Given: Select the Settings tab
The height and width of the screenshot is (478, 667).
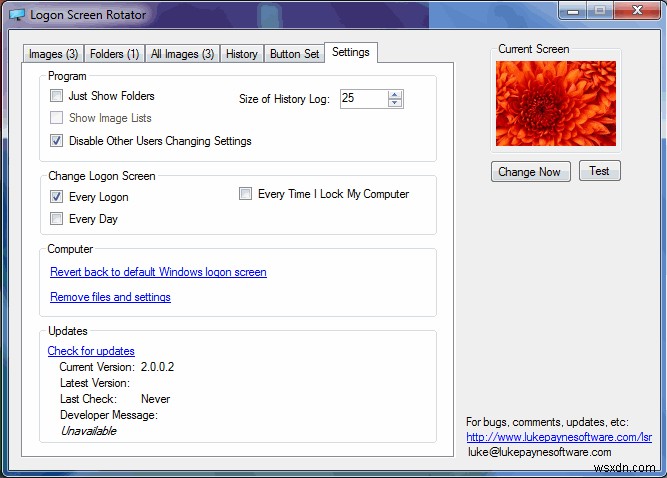Looking at the screenshot, I should tap(351, 52).
